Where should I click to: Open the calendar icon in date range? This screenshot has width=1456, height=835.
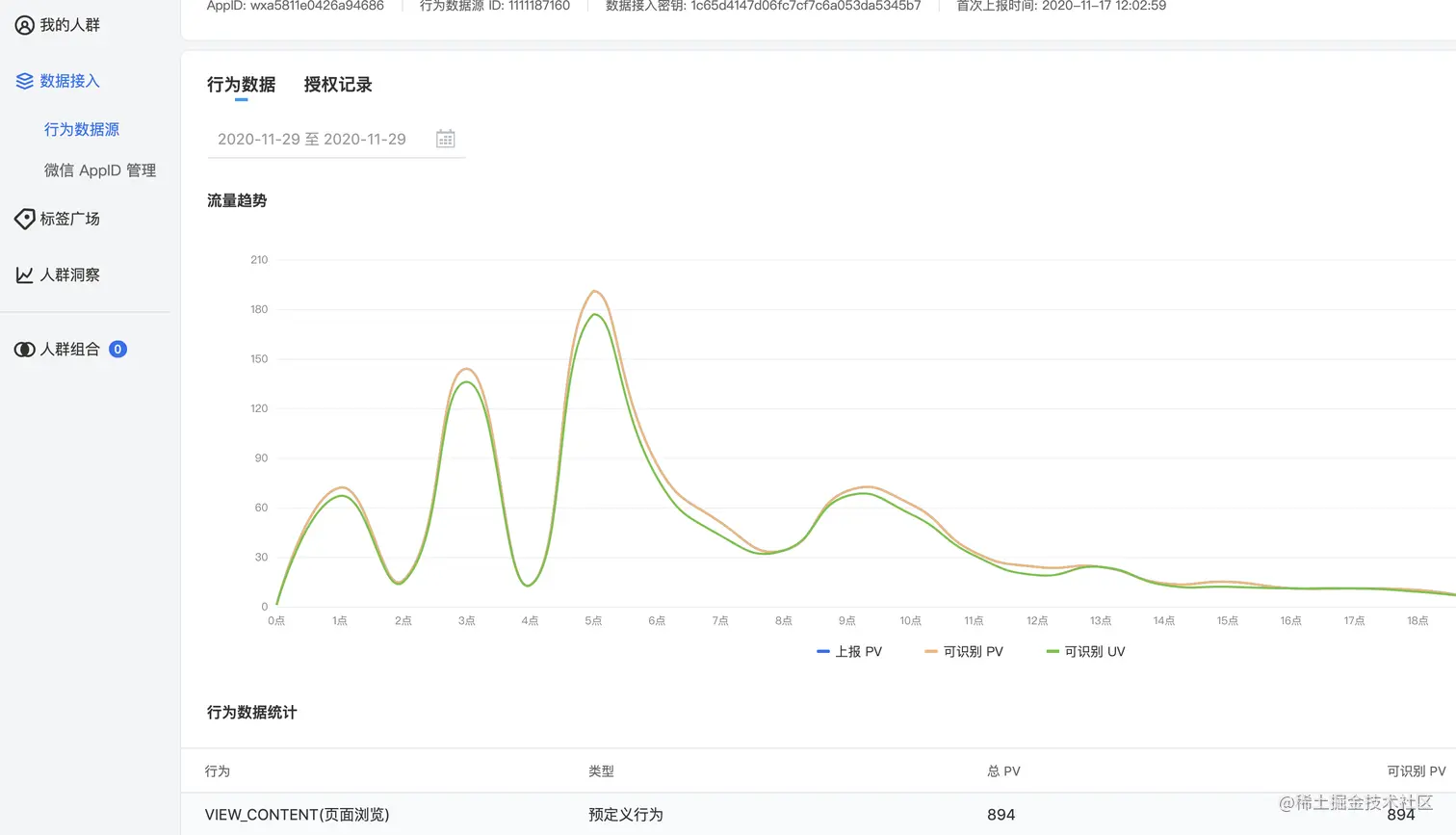click(445, 139)
